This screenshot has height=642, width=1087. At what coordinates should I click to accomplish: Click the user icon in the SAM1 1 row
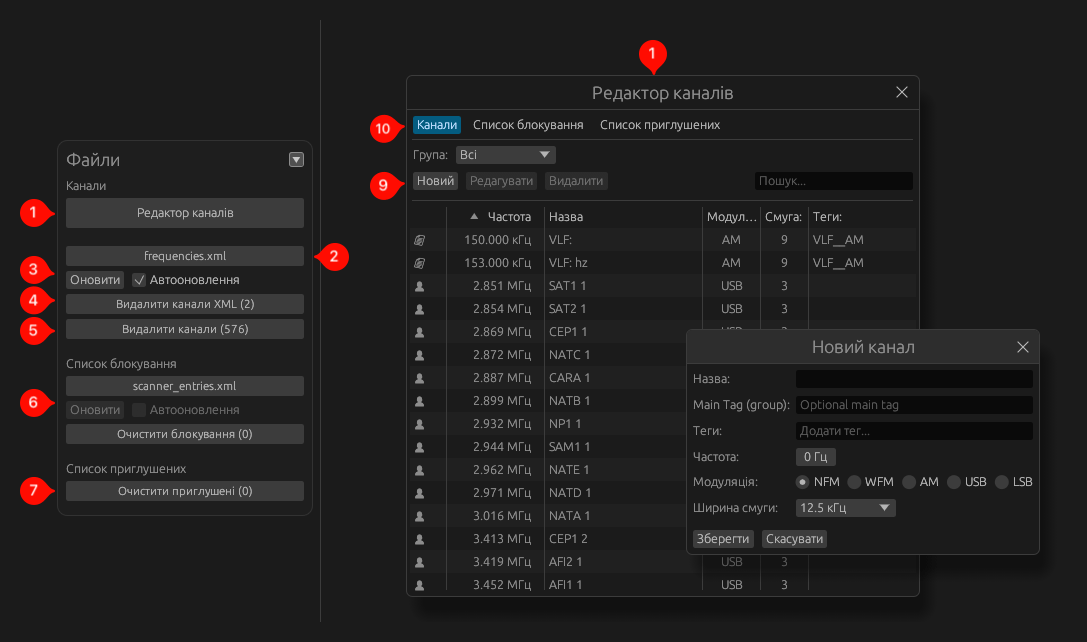[419, 447]
